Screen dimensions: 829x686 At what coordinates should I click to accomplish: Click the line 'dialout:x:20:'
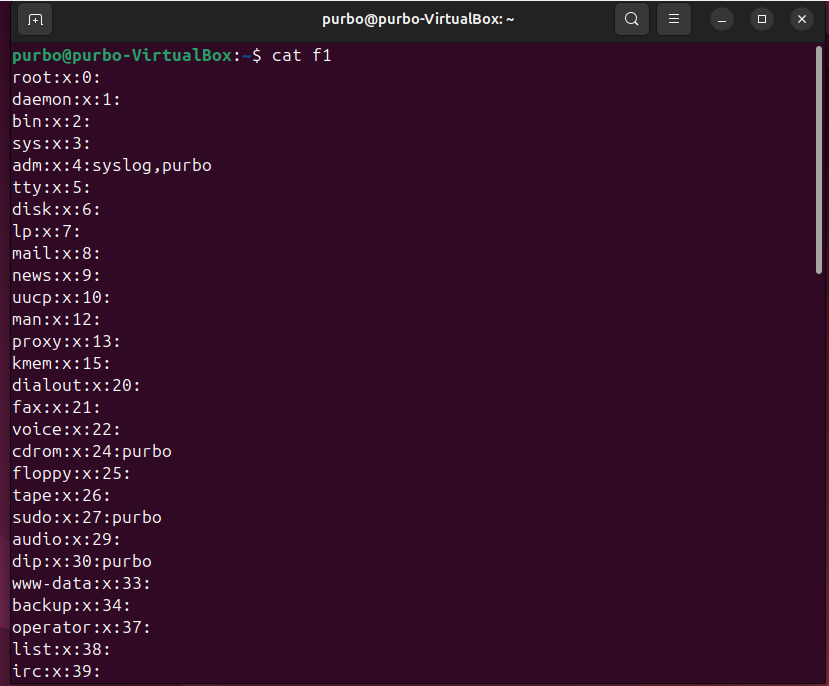click(x=76, y=385)
